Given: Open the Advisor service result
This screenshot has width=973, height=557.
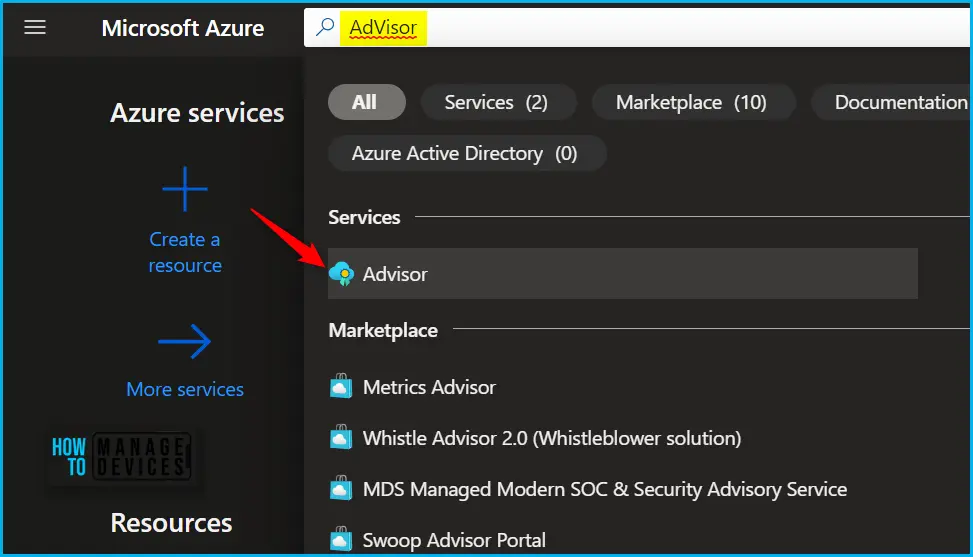Looking at the screenshot, I should point(622,274).
